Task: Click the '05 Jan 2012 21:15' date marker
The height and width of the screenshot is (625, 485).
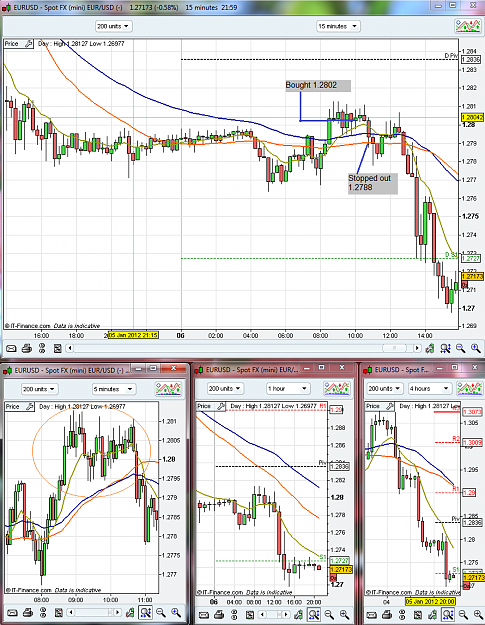Action: point(134,335)
